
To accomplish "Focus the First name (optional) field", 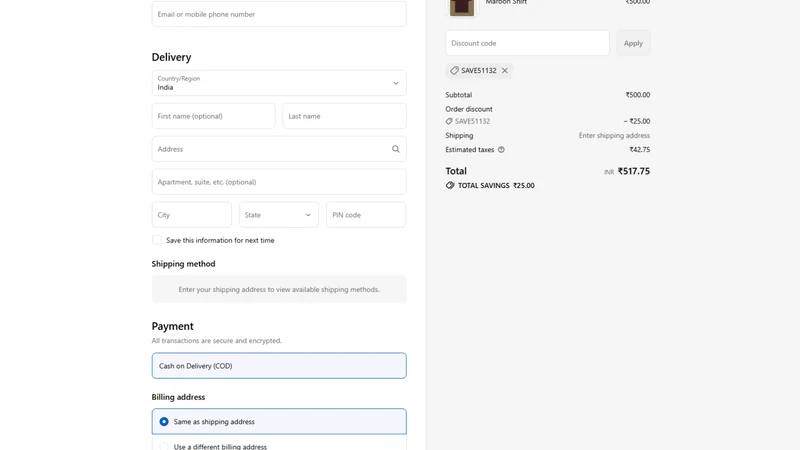I will [213, 116].
